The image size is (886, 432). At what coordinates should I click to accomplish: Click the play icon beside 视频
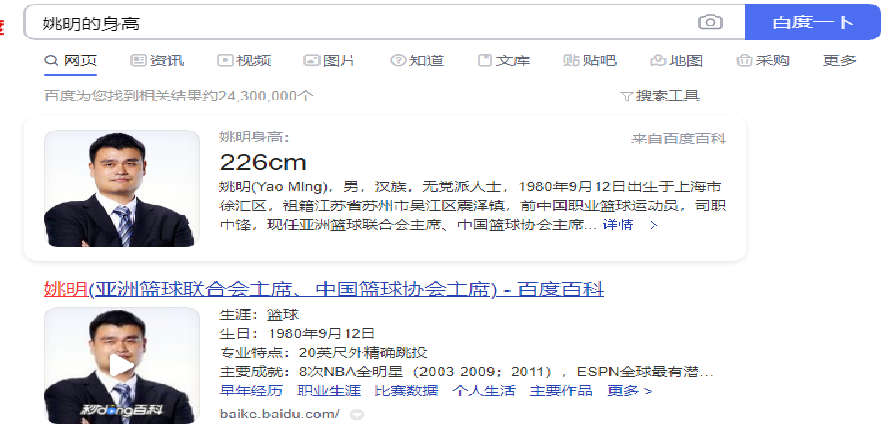coord(225,60)
